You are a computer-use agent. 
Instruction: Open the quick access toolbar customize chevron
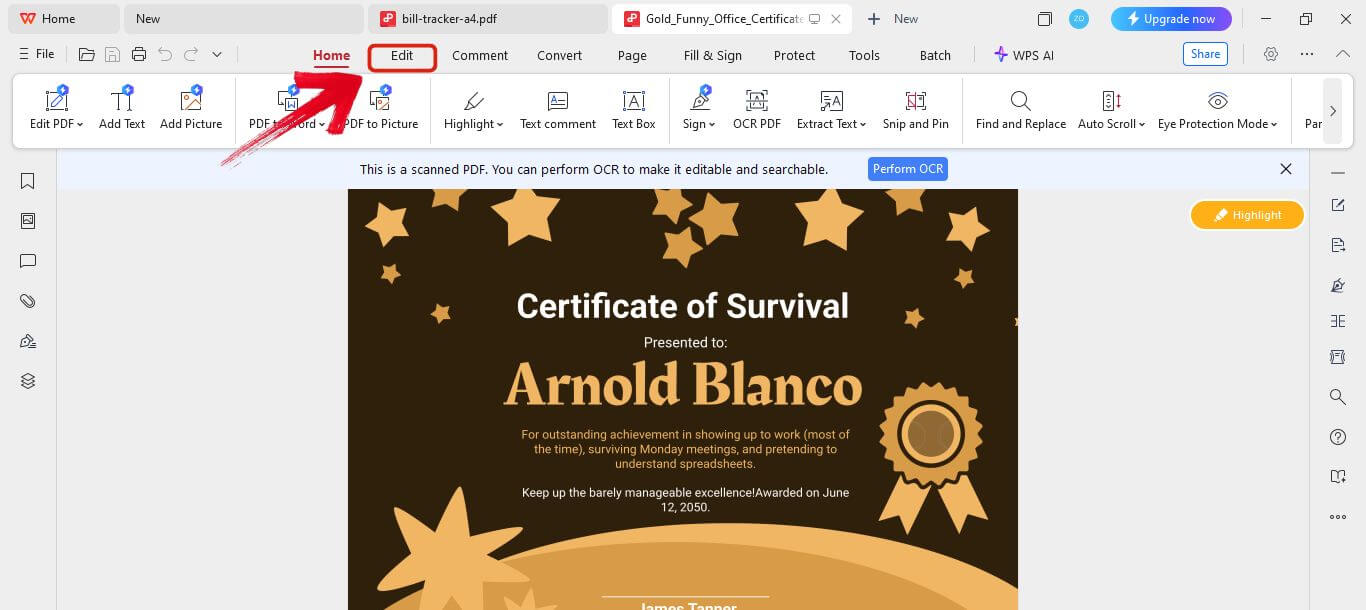[x=217, y=54]
